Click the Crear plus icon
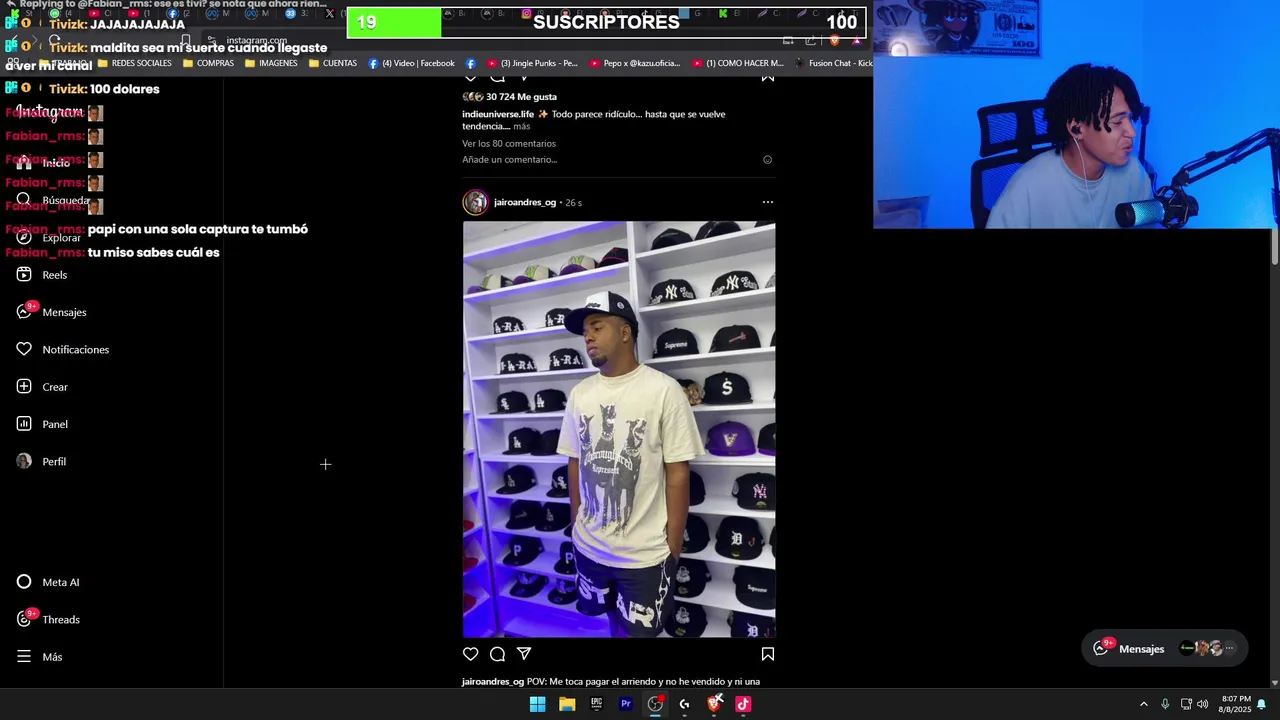 (24, 387)
